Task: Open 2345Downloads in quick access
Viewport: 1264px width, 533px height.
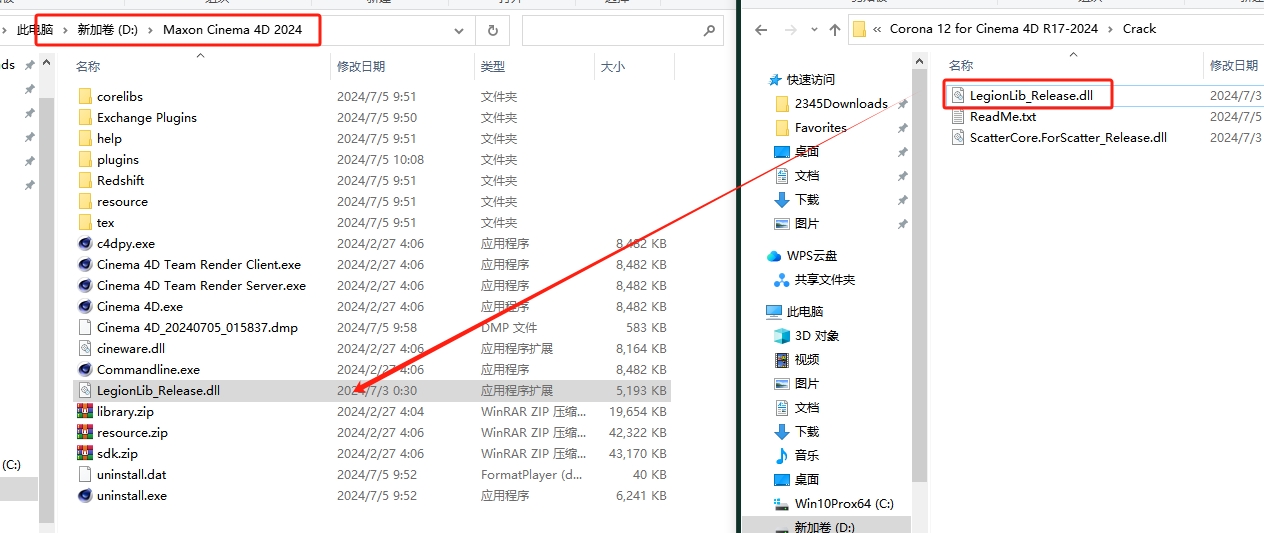Action: pos(841,103)
